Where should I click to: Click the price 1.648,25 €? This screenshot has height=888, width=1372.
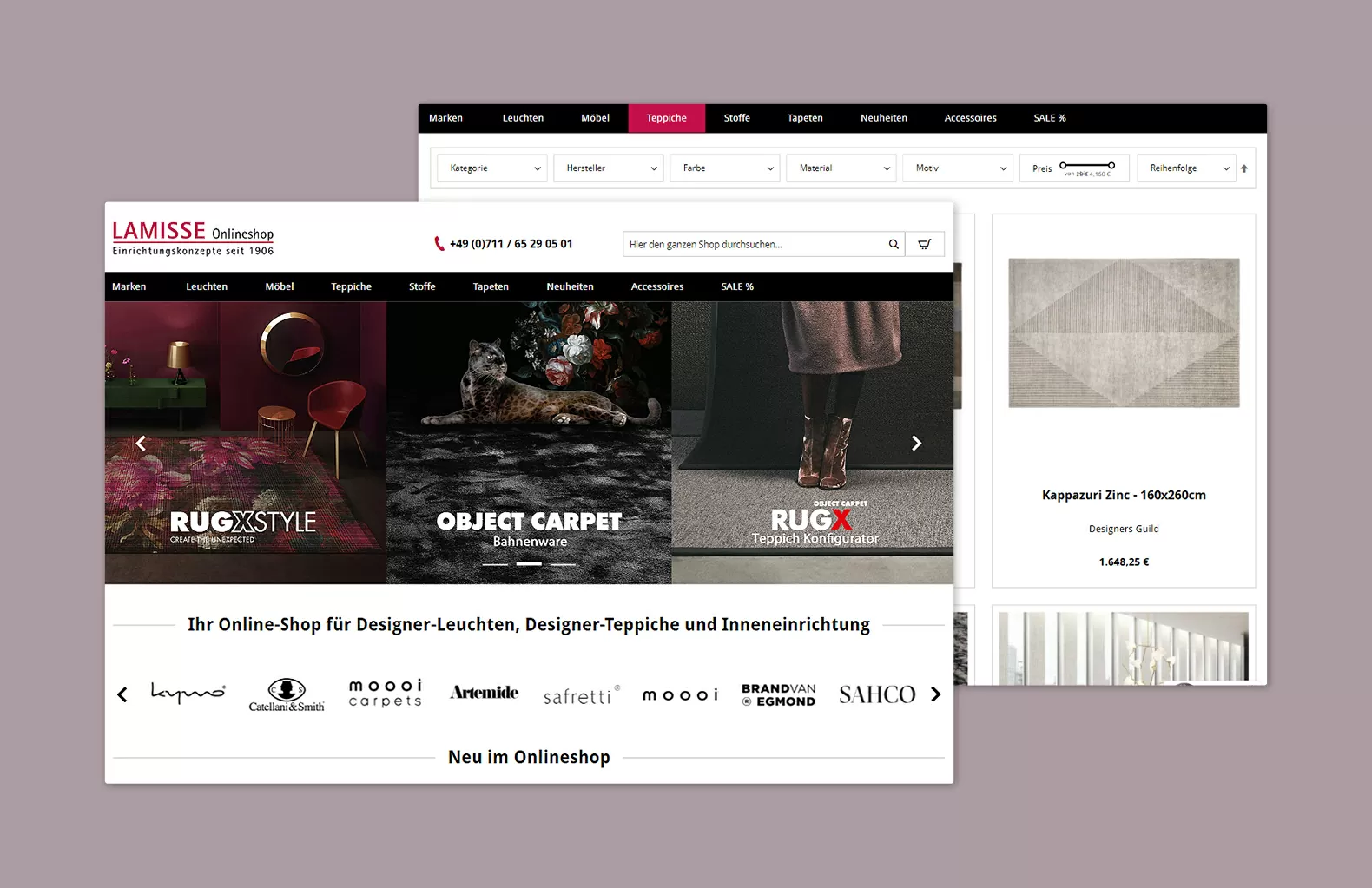pyautogui.click(x=1124, y=562)
